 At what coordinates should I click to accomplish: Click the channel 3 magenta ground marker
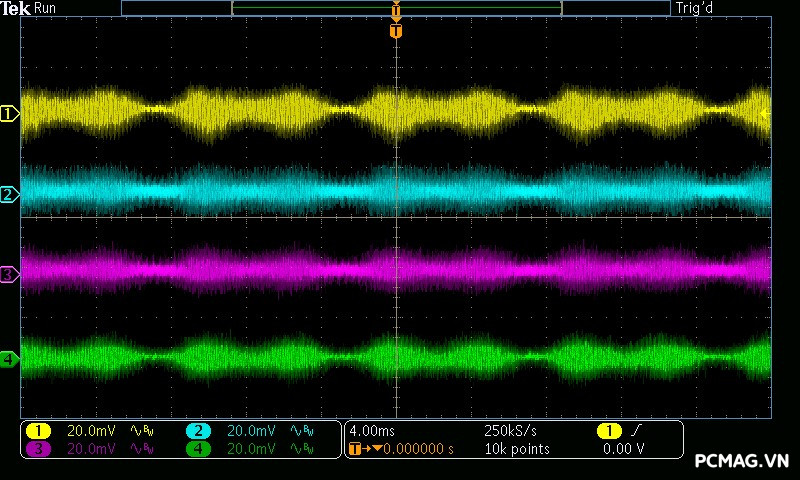click(9, 274)
